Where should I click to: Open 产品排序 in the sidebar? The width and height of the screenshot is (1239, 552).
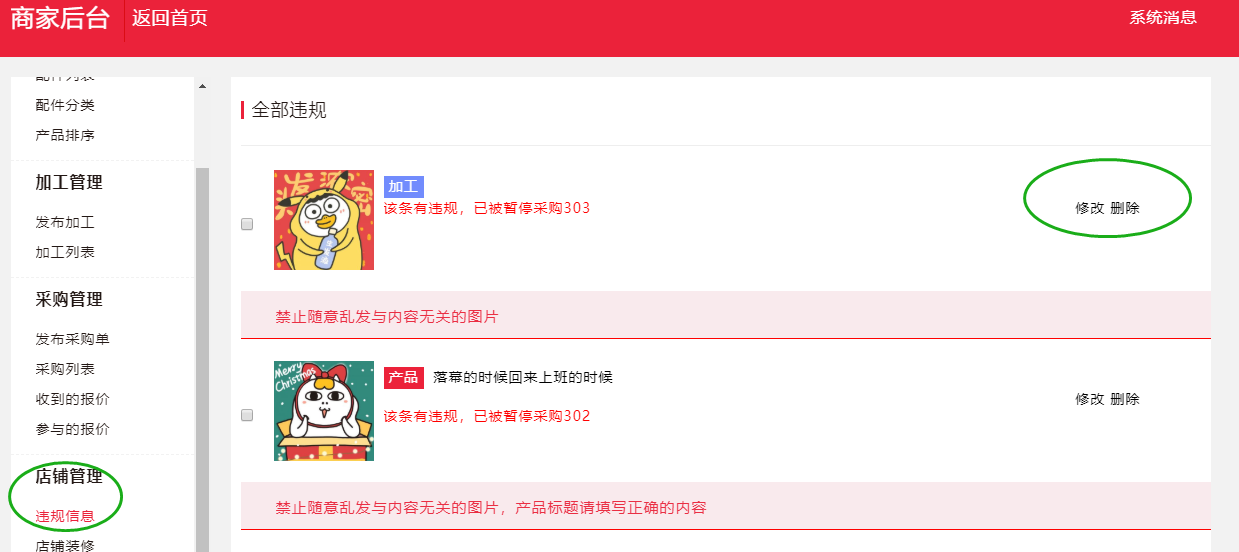pyautogui.click(x=65, y=135)
